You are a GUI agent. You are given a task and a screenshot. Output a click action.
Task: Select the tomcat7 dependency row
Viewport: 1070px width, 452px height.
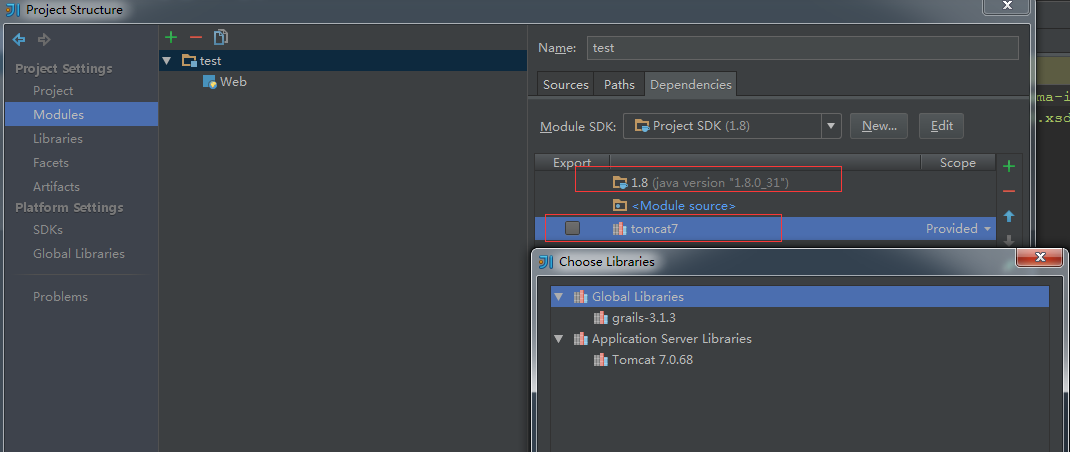point(764,229)
